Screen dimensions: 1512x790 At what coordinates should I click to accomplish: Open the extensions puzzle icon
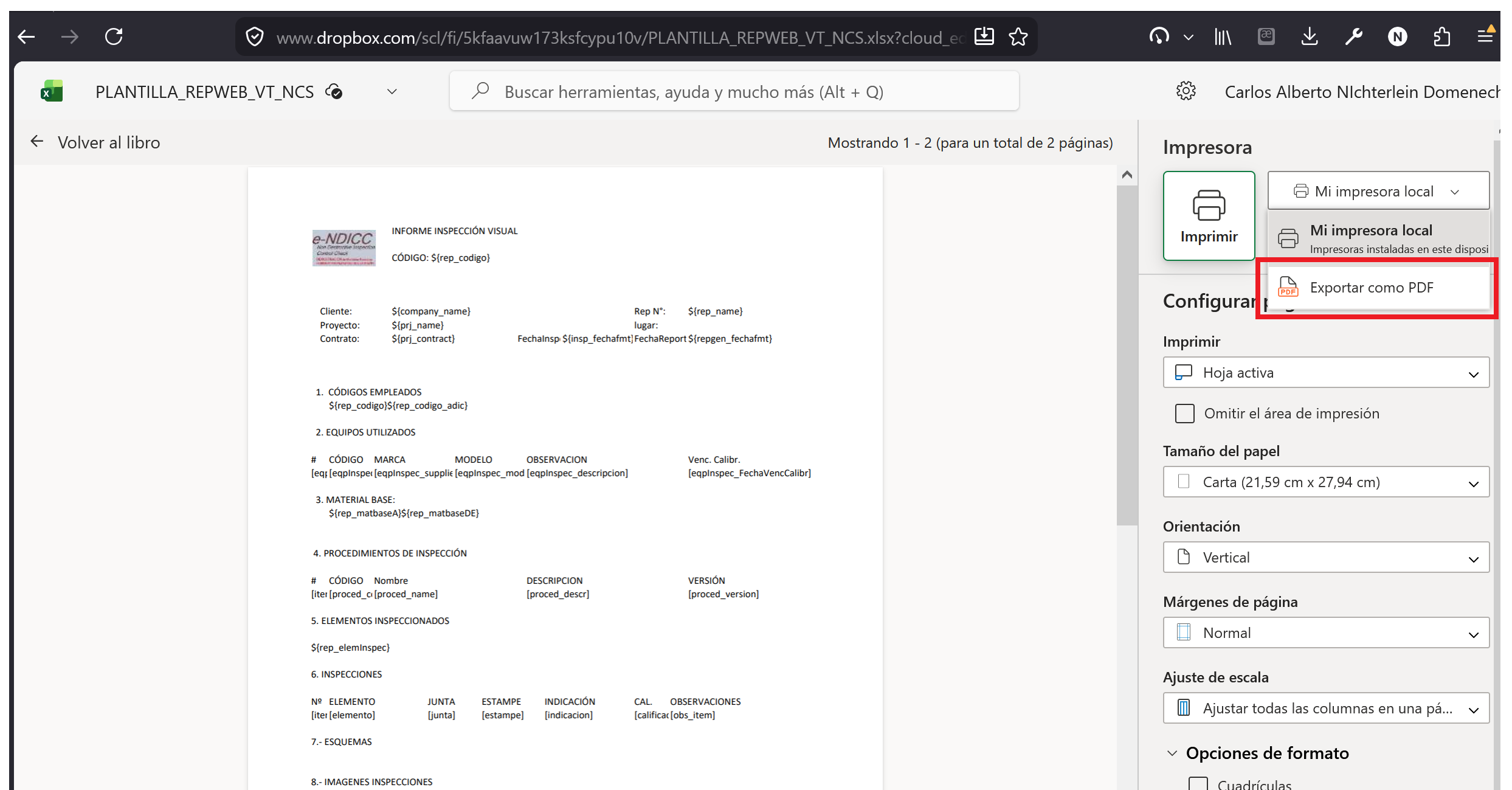coord(1441,37)
